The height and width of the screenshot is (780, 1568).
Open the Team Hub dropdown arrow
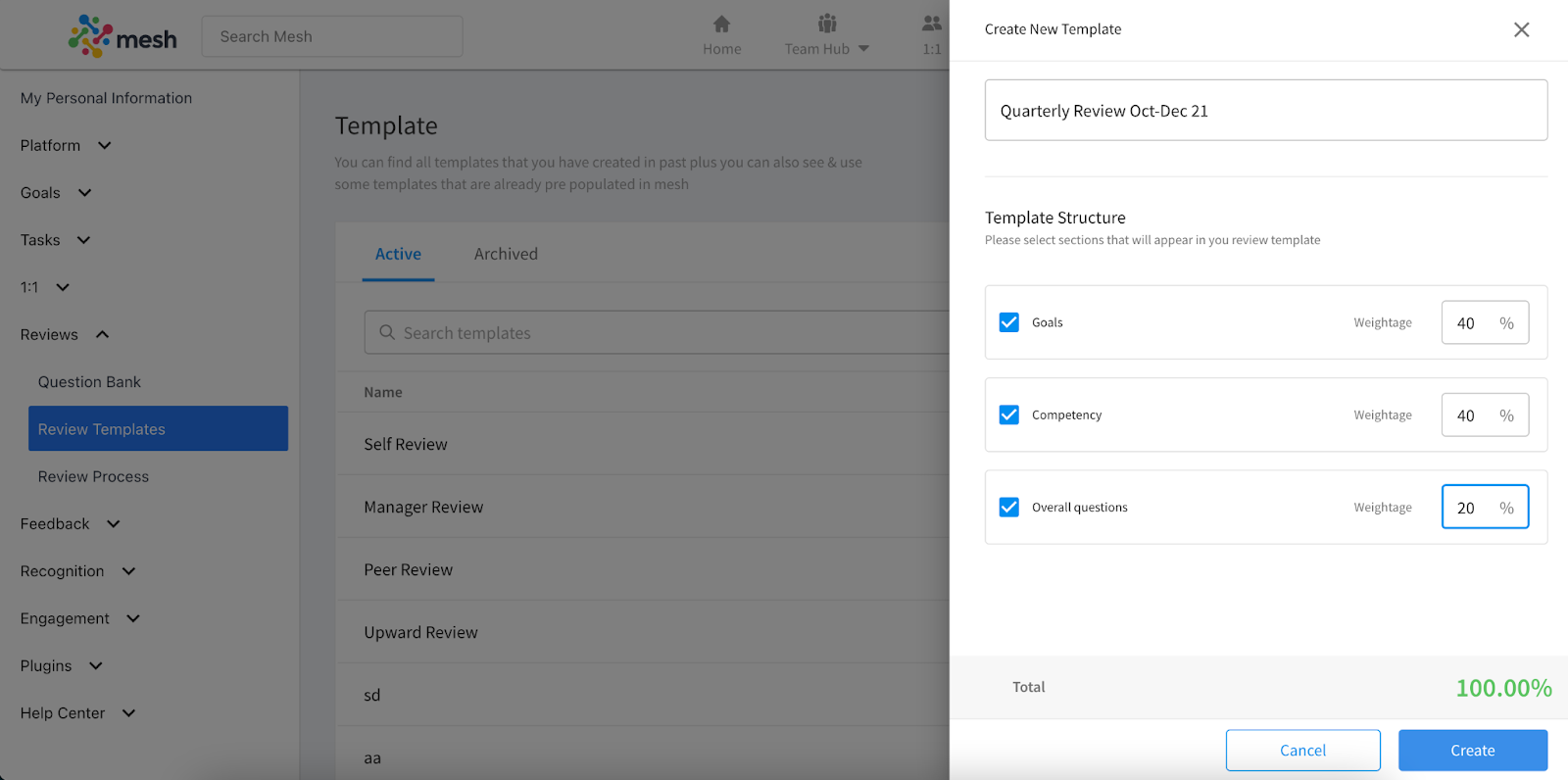pos(863,48)
